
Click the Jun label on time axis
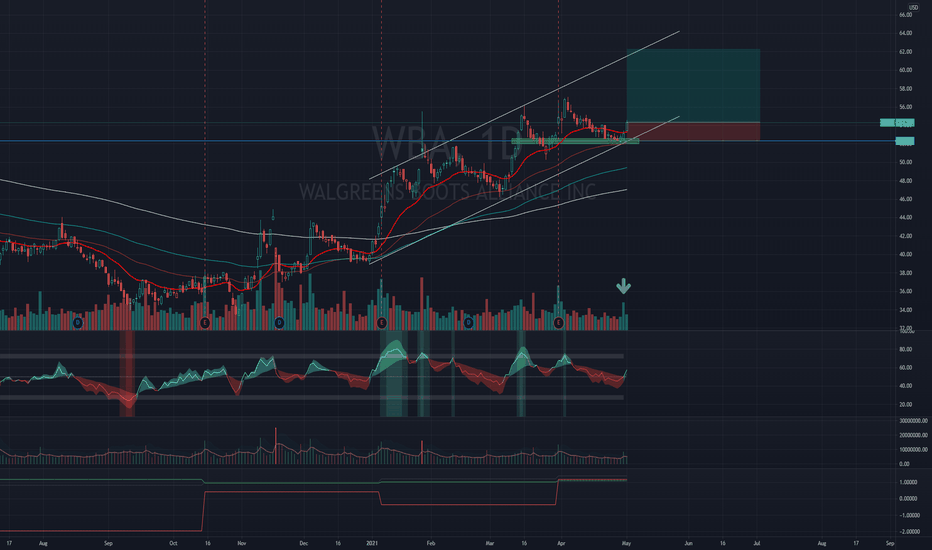pos(688,543)
